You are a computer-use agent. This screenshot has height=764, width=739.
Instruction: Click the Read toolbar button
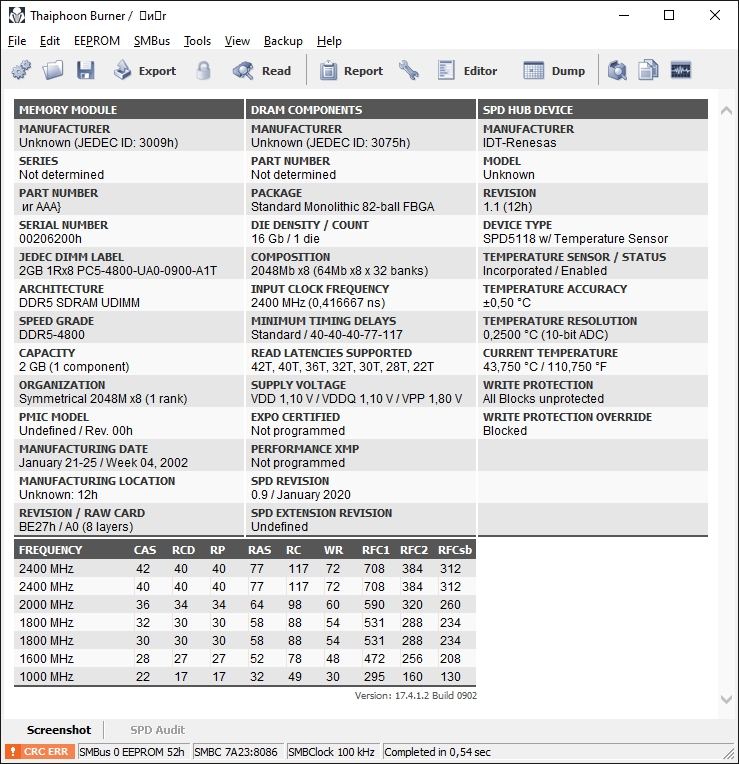tap(262, 71)
